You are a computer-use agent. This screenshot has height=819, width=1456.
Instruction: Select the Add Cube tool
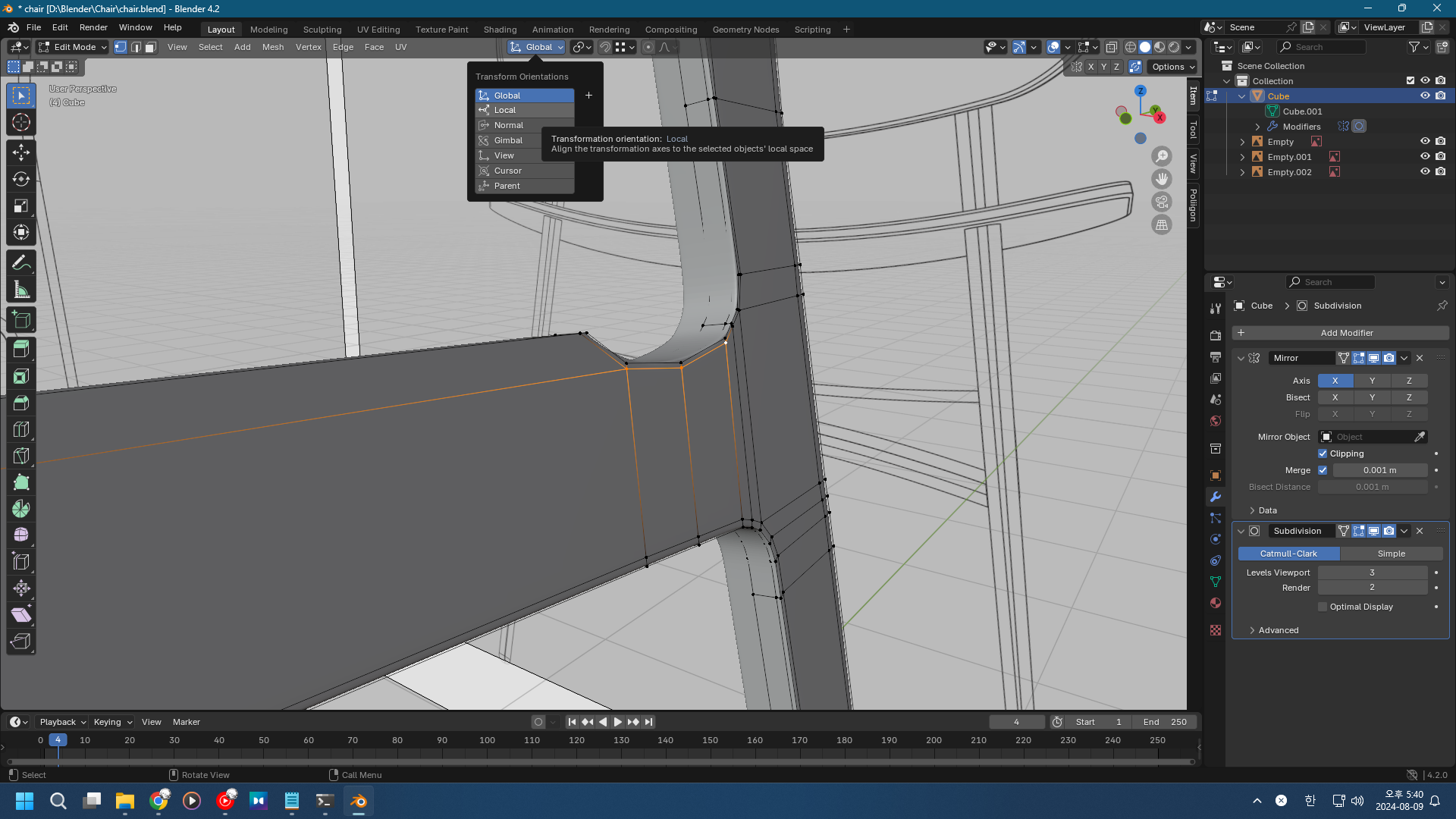pyautogui.click(x=21, y=320)
